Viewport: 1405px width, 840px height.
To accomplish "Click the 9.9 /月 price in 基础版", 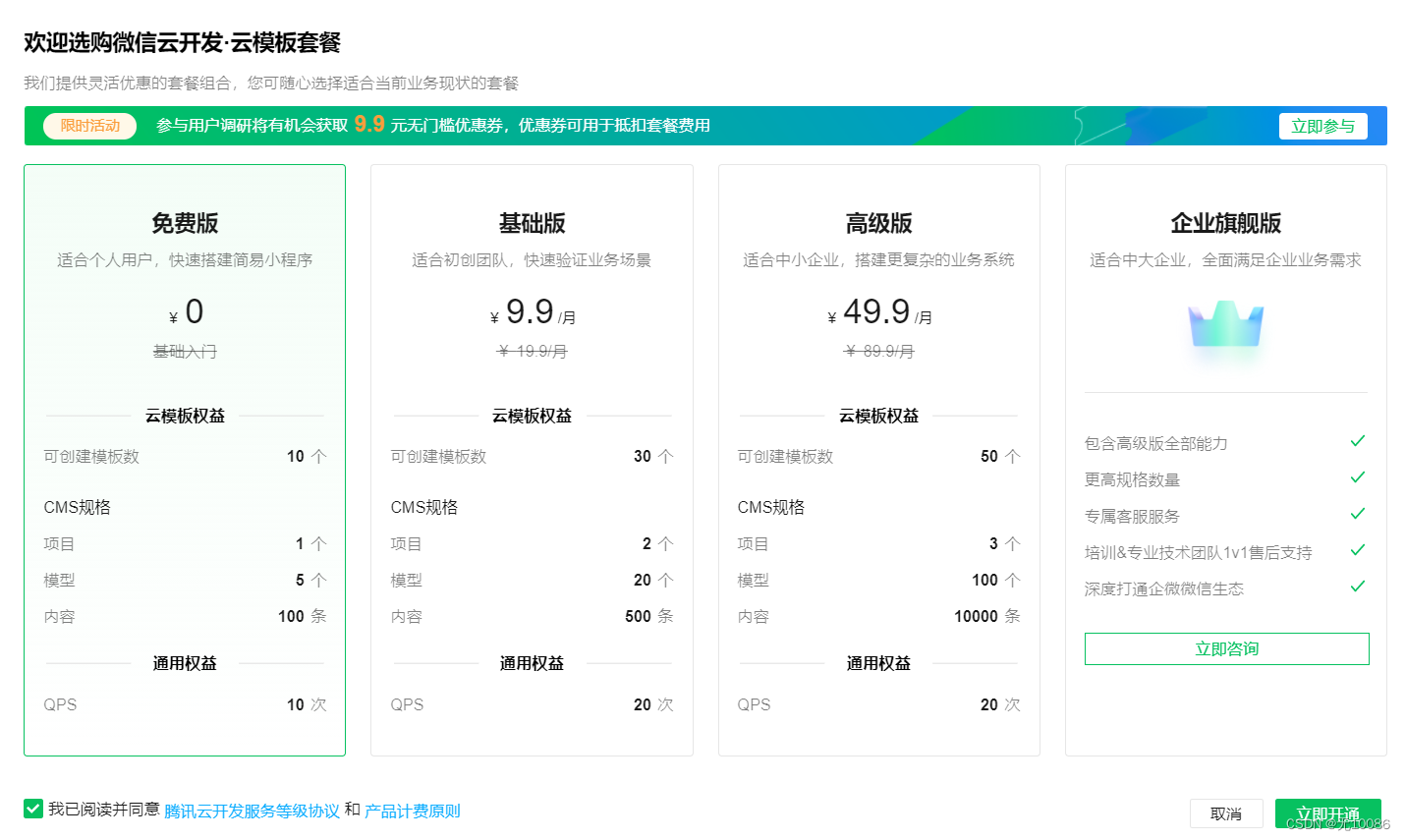I will pyautogui.click(x=533, y=312).
